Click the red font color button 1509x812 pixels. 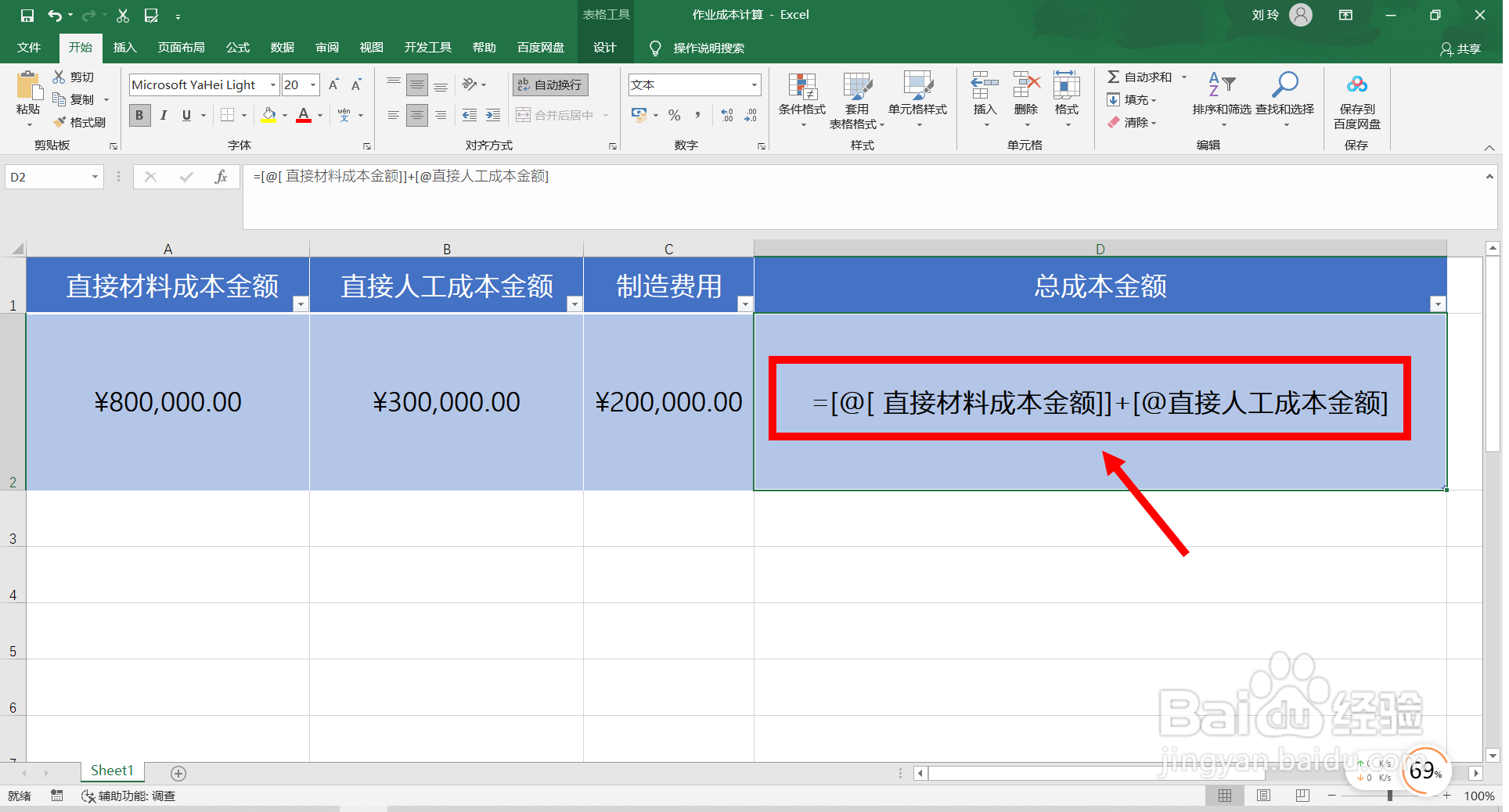point(304,115)
